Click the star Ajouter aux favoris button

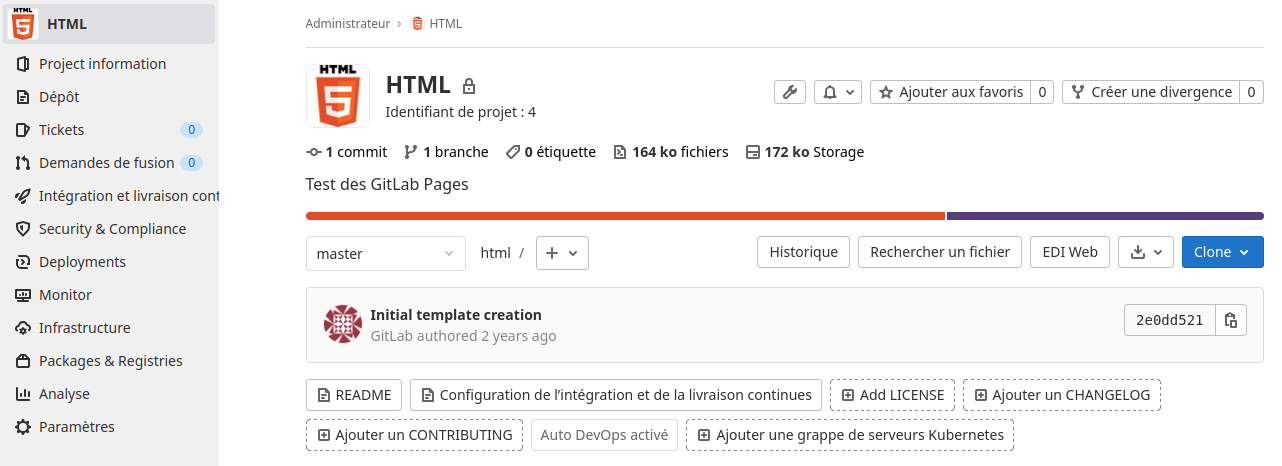950,92
